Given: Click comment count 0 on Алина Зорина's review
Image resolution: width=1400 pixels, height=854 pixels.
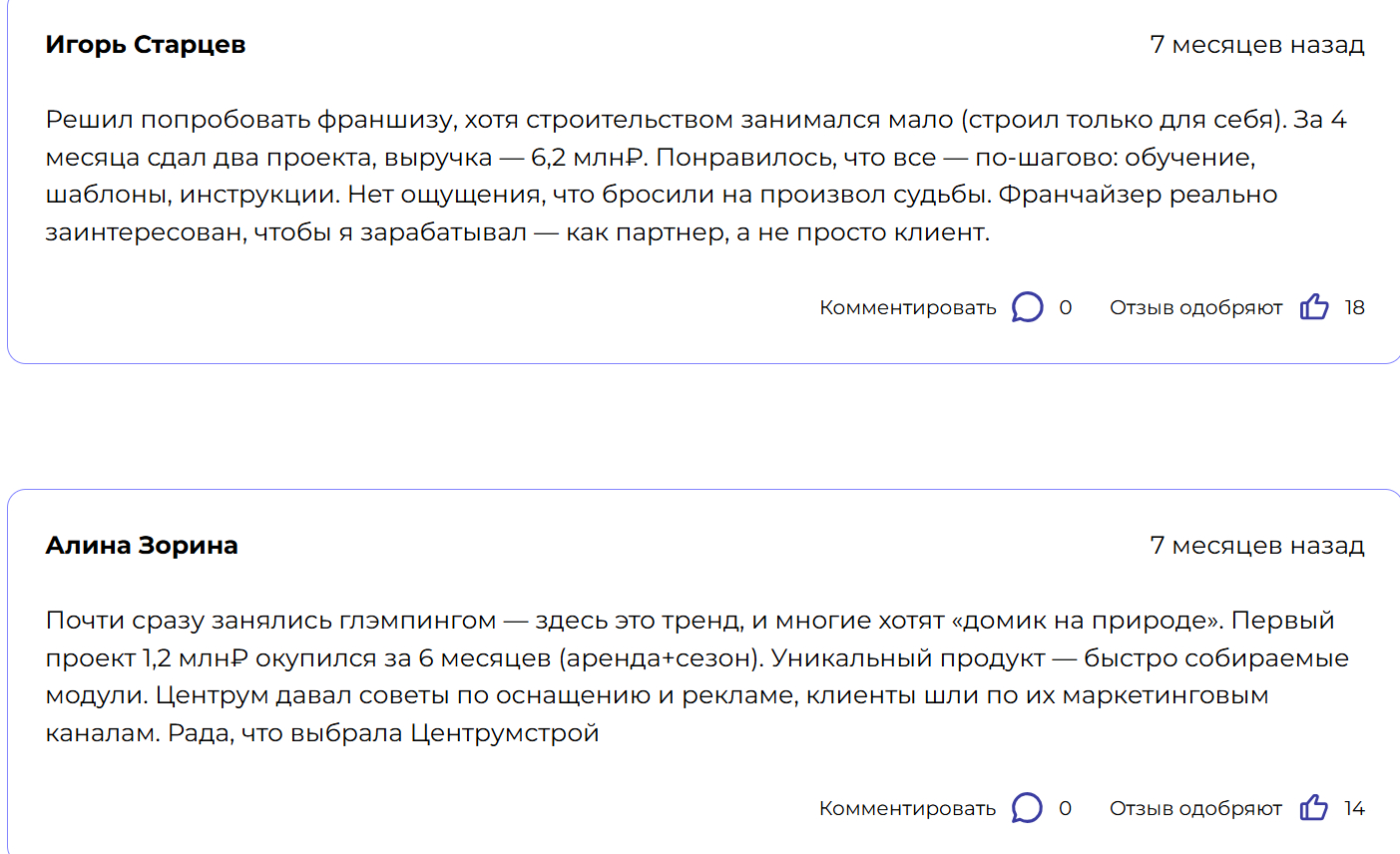Looking at the screenshot, I should tap(1066, 809).
